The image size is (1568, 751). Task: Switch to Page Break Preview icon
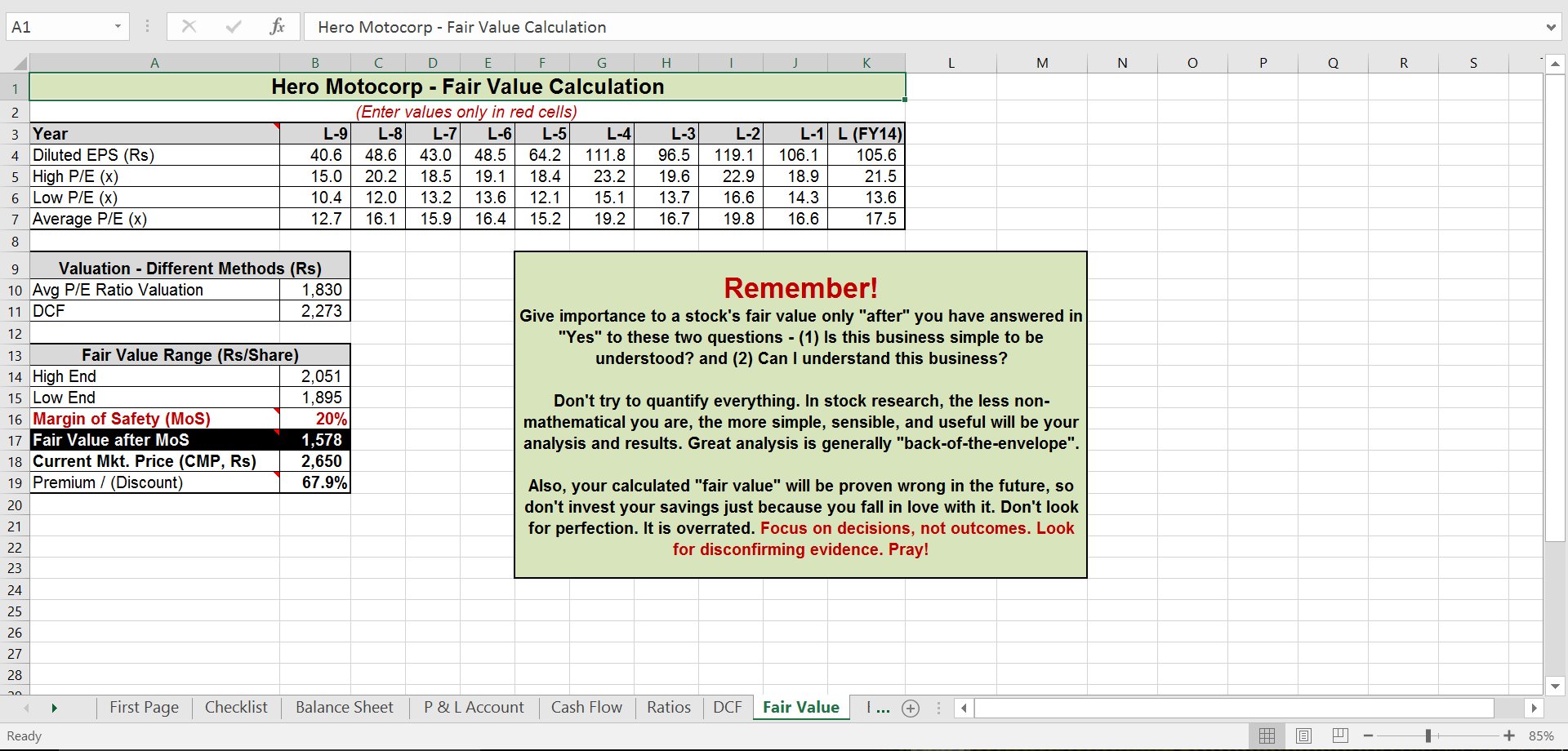coord(1340,735)
